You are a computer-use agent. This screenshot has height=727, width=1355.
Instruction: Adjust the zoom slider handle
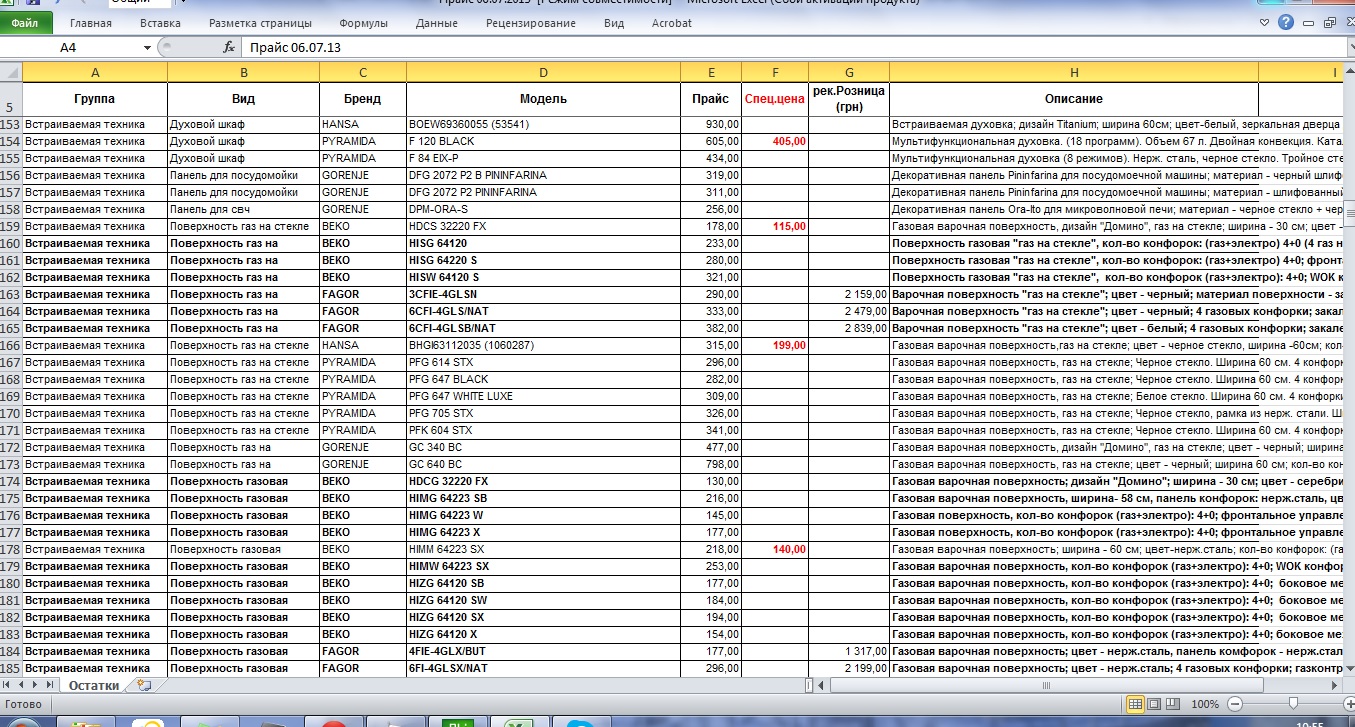1293,703
